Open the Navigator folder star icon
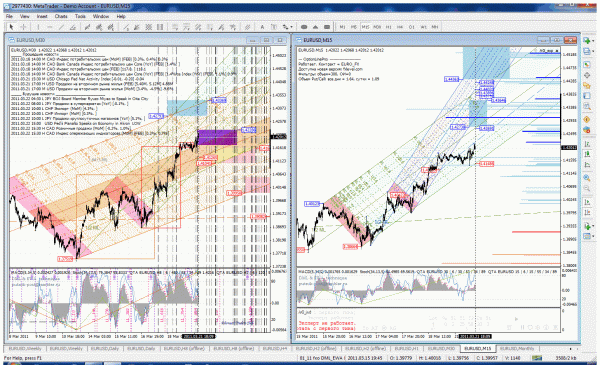The height and width of the screenshot is (365, 600). [x=587, y=85]
